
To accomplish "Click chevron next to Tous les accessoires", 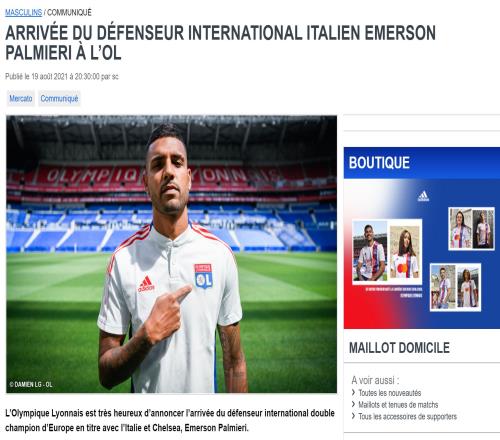I will (353, 416).
